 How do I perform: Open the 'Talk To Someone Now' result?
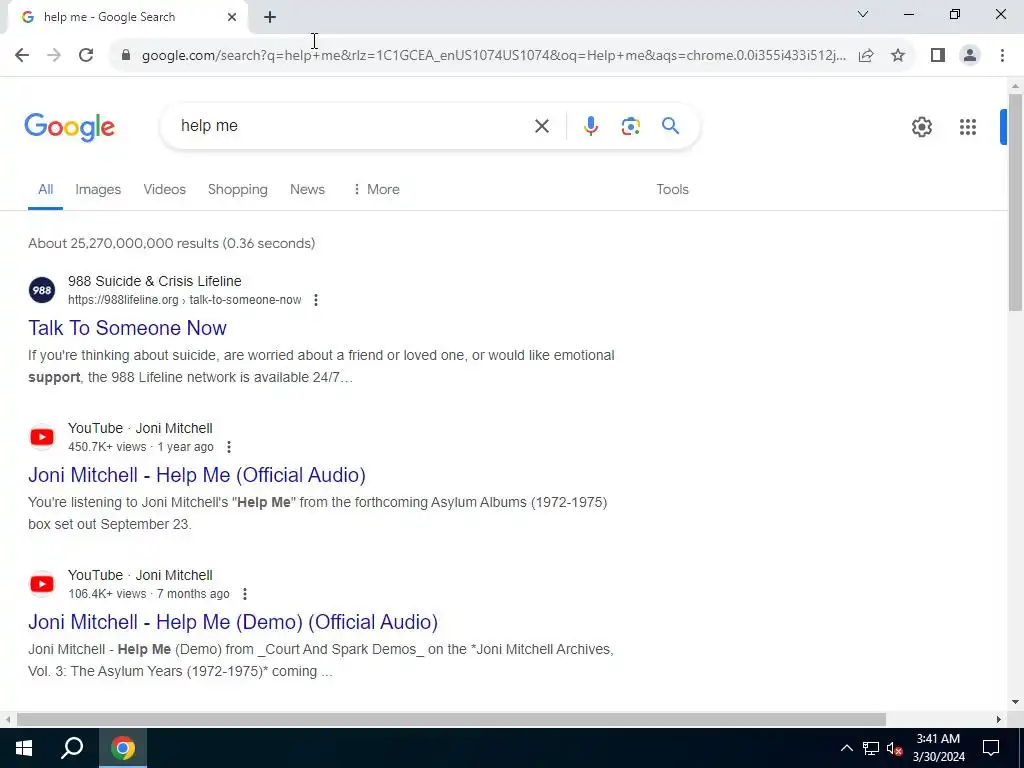tap(127, 328)
